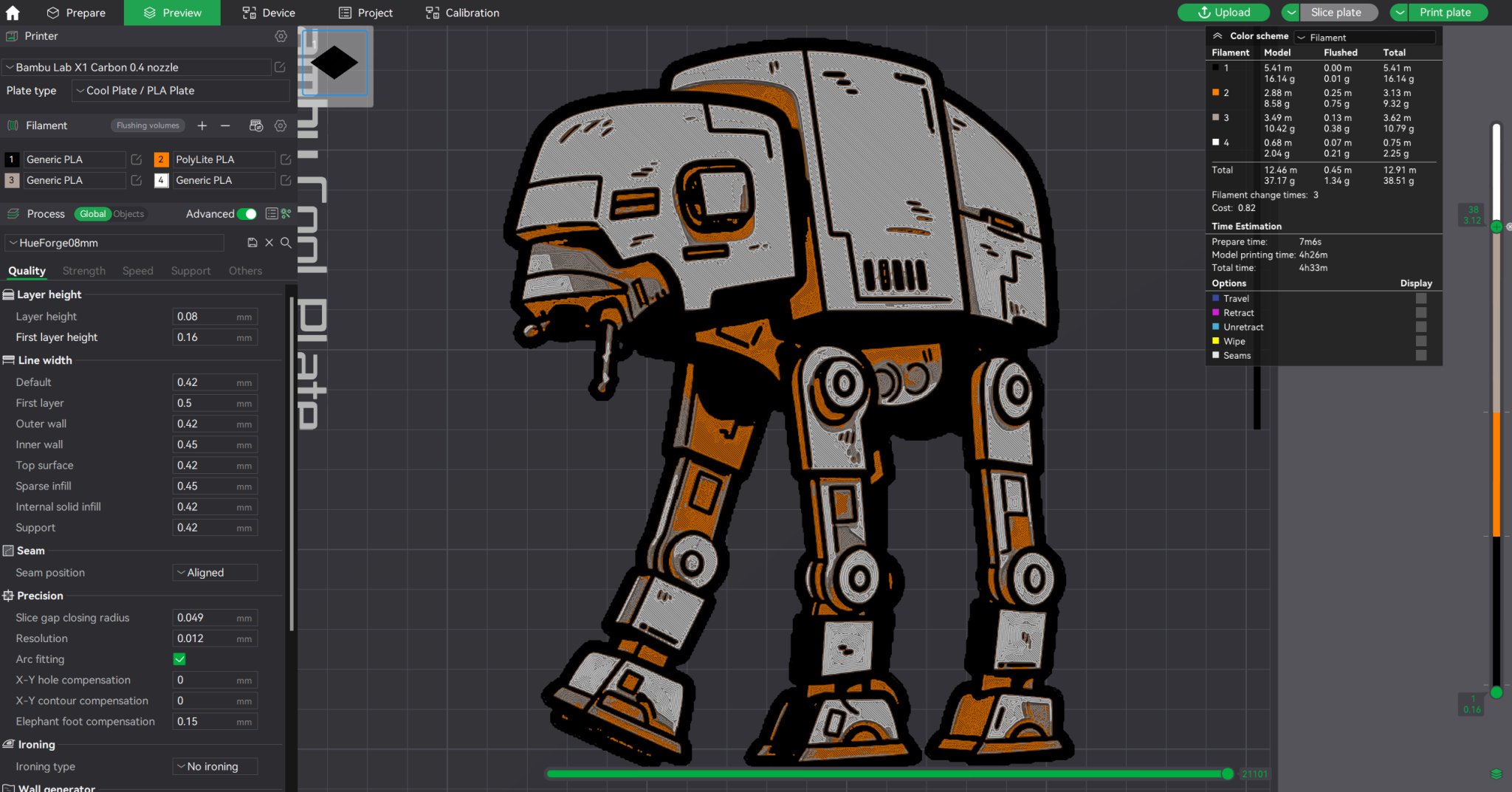Click the Flushing volumes button
The height and width of the screenshot is (792, 1512).
pos(147,125)
